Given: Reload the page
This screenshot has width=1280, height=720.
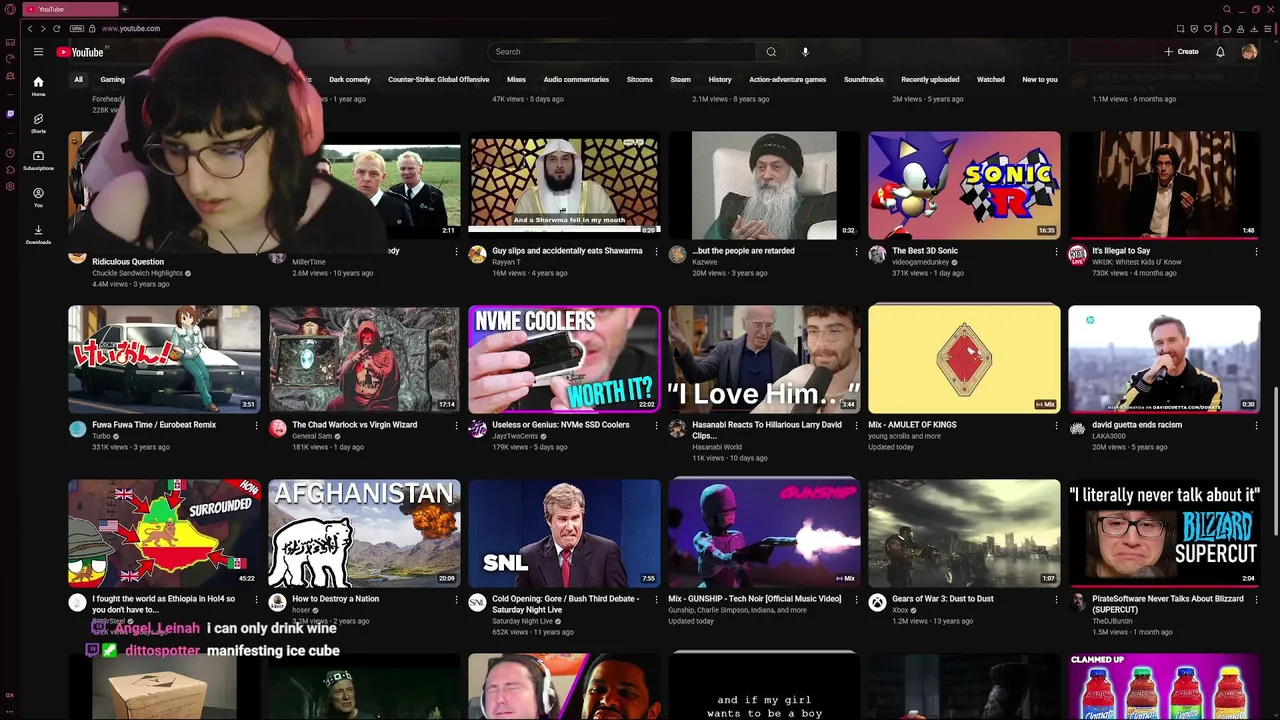Looking at the screenshot, I should tap(56, 29).
